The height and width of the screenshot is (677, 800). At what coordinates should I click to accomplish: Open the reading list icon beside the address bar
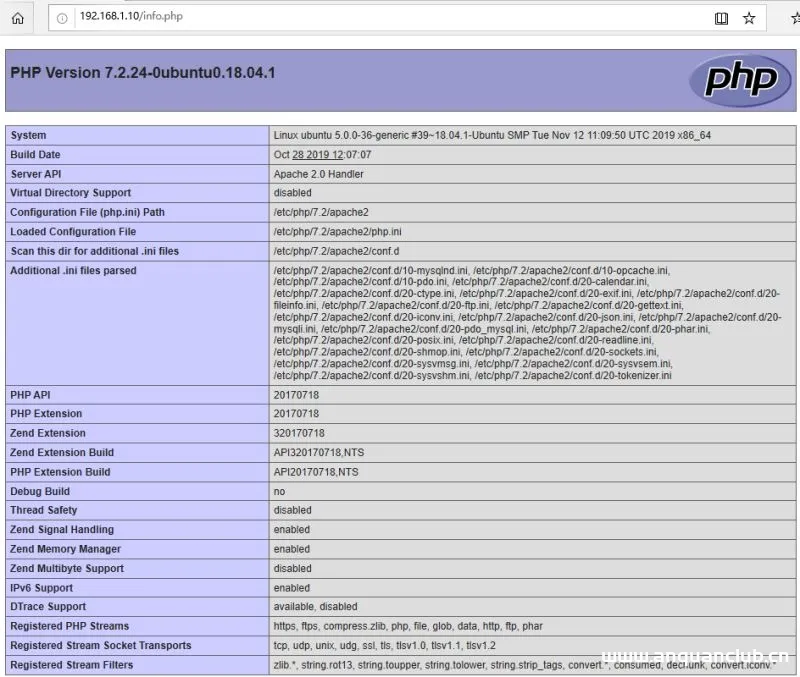tap(721, 17)
